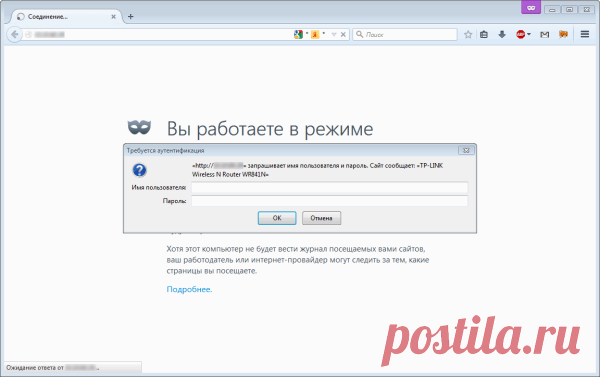The width and height of the screenshot is (600, 377).
Task: Maximize the browser window
Action: click(x=569, y=10)
